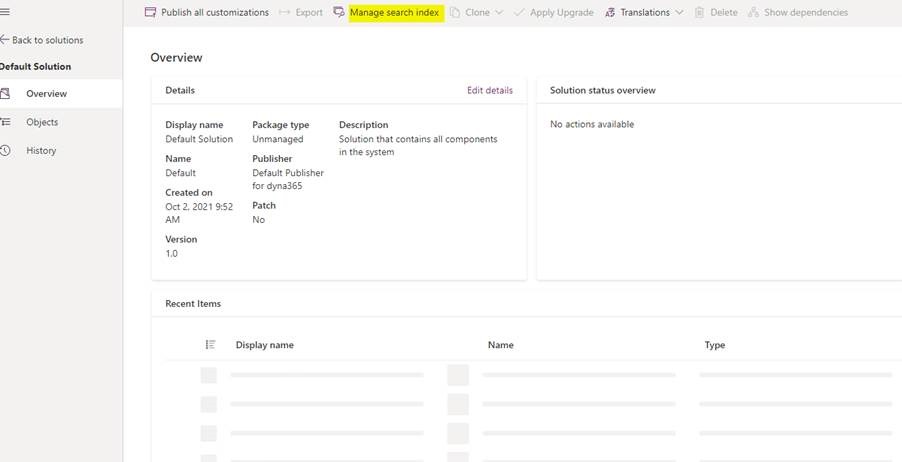Click the Back to solutions arrow icon
The width and height of the screenshot is (902, 462).
(4, 40)
